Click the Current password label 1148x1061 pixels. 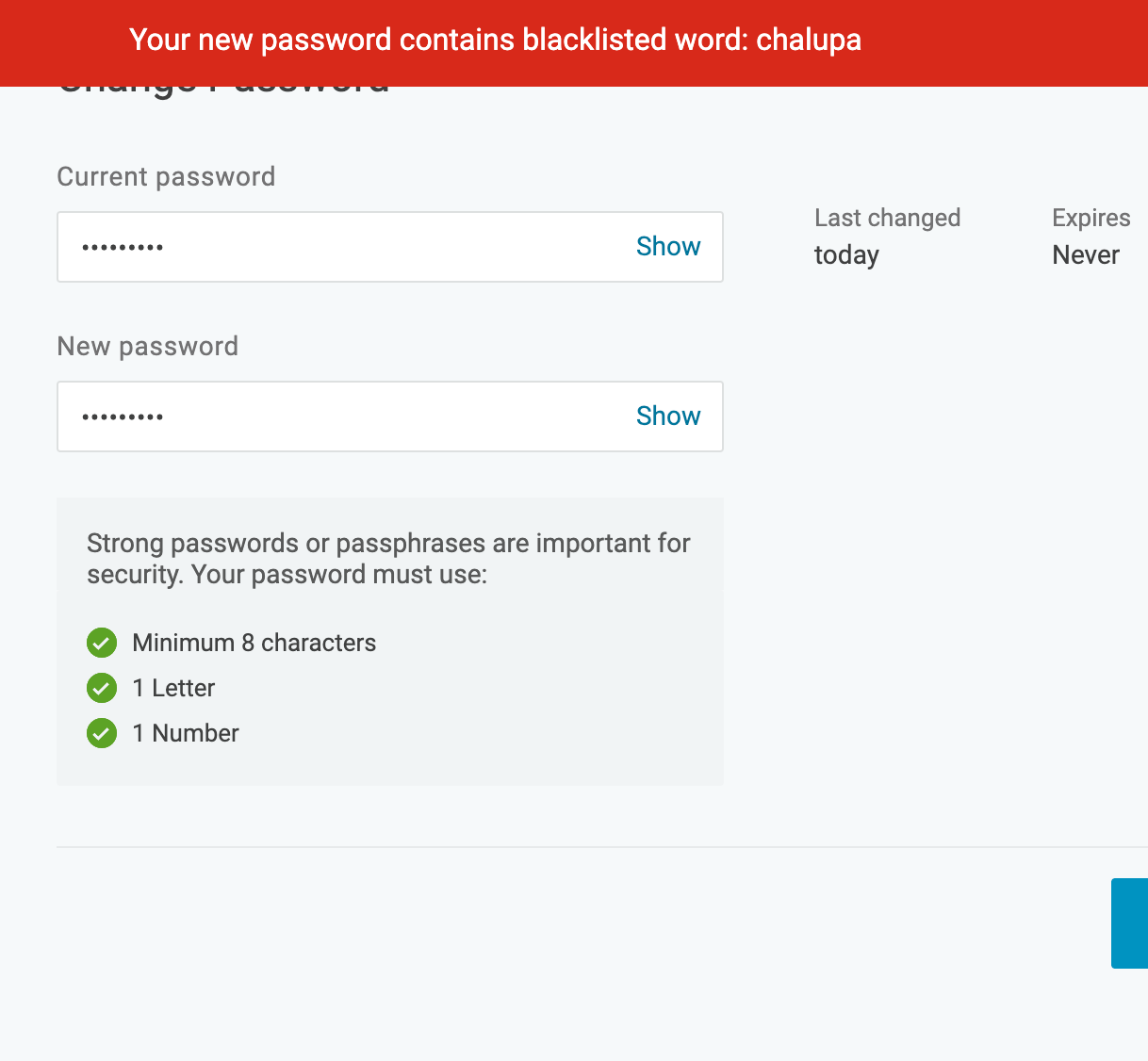click(166, 177)
